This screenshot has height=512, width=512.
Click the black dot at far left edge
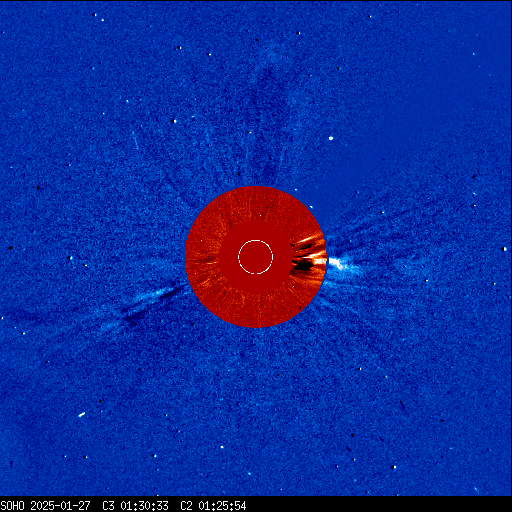coord(11,248)
